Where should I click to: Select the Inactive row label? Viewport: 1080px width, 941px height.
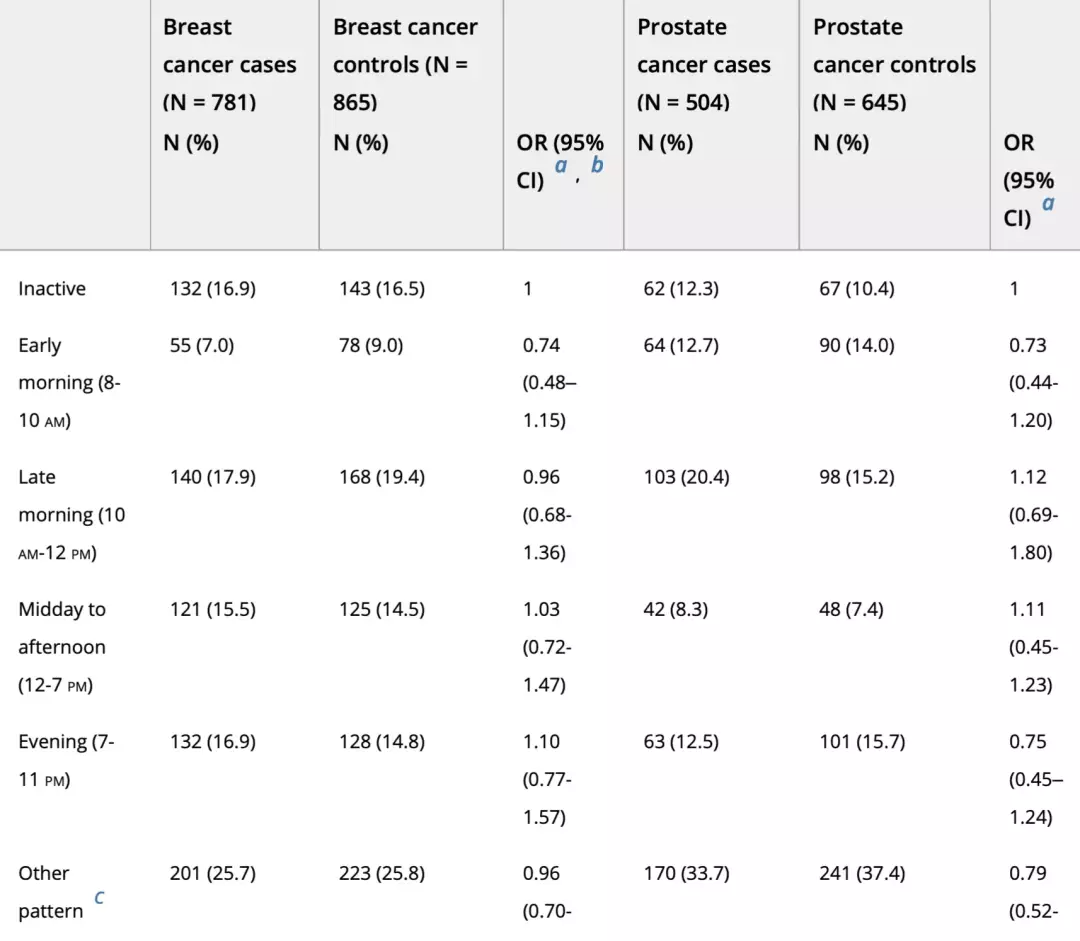(52, 289)
